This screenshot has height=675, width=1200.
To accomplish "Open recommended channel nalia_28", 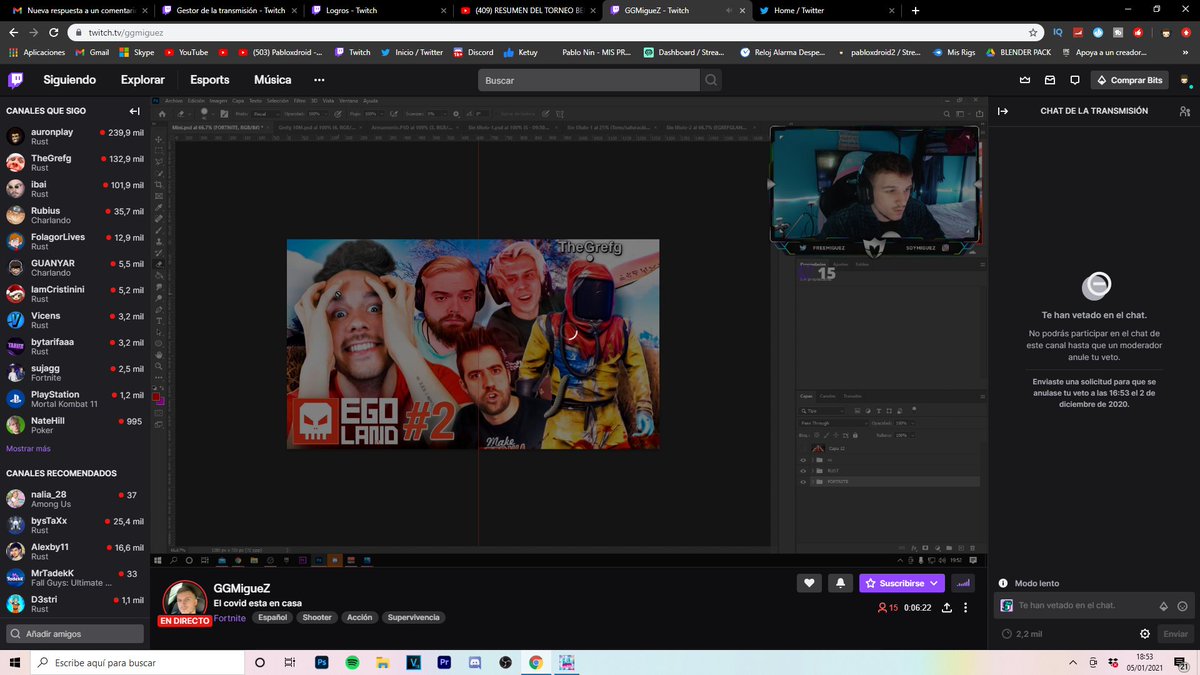I will point(75,499).
